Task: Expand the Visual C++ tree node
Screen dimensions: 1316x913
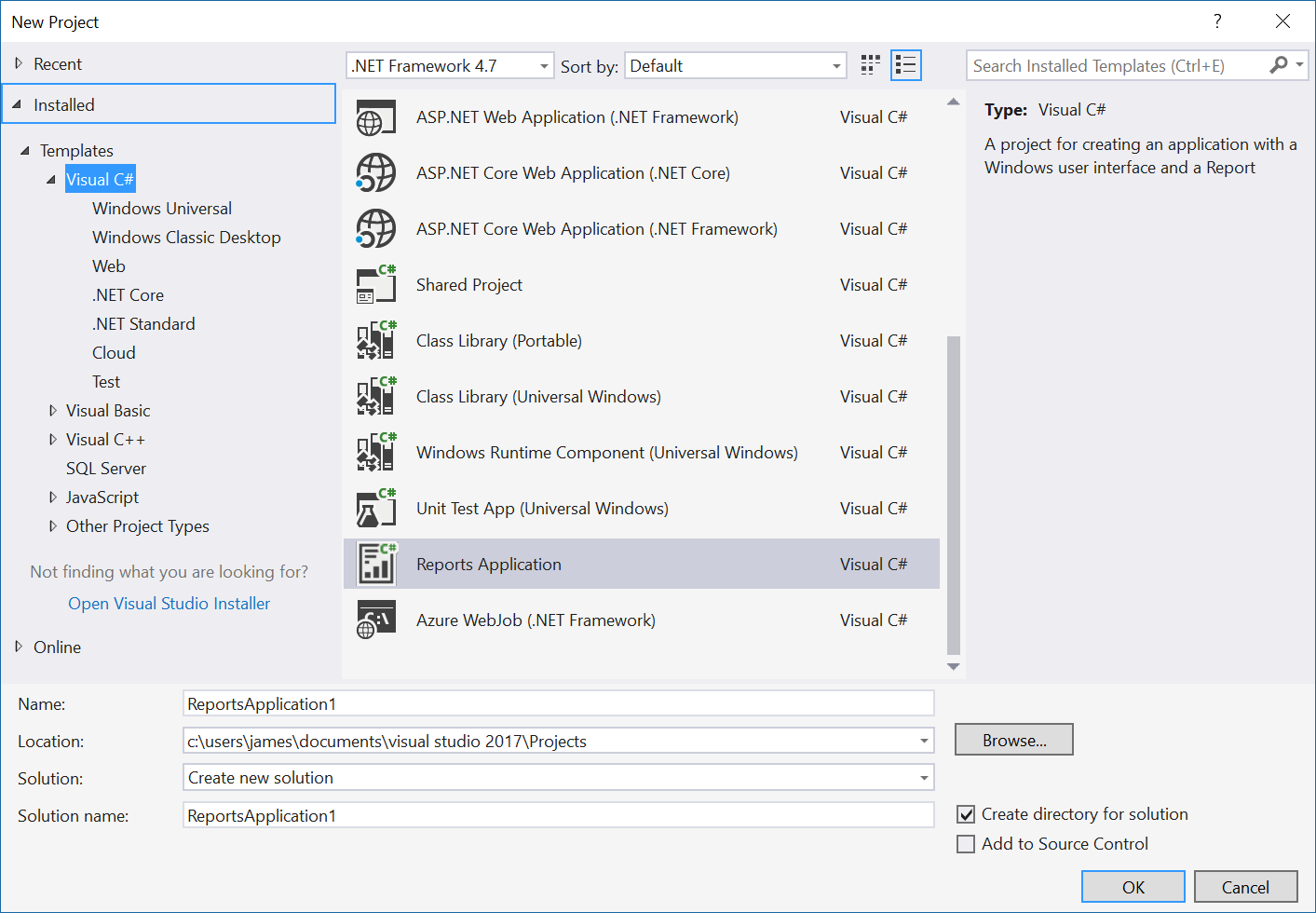Action: click(53, 440)
